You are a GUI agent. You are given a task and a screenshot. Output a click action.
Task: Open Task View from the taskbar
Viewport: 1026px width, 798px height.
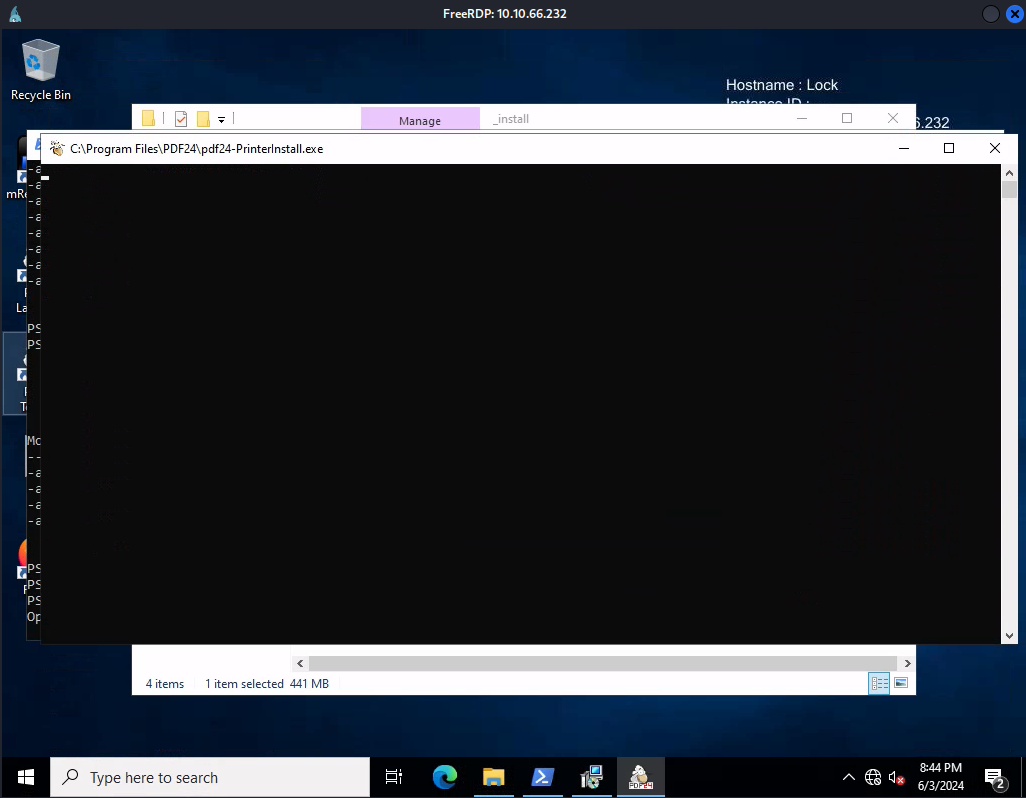pyautogui.click(x=394, y=777)
